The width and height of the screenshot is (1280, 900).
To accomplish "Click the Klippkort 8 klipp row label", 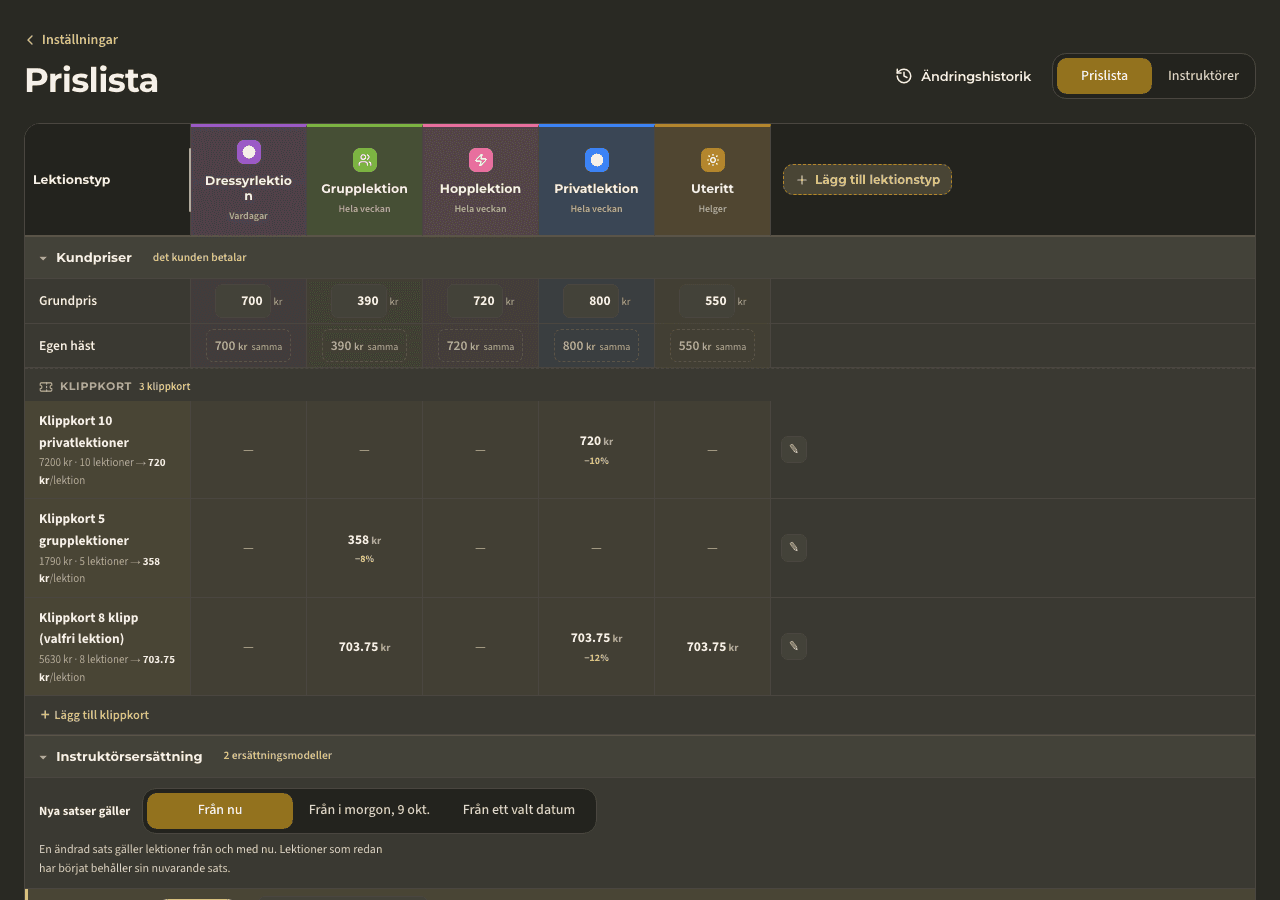I will click(108, 647).
